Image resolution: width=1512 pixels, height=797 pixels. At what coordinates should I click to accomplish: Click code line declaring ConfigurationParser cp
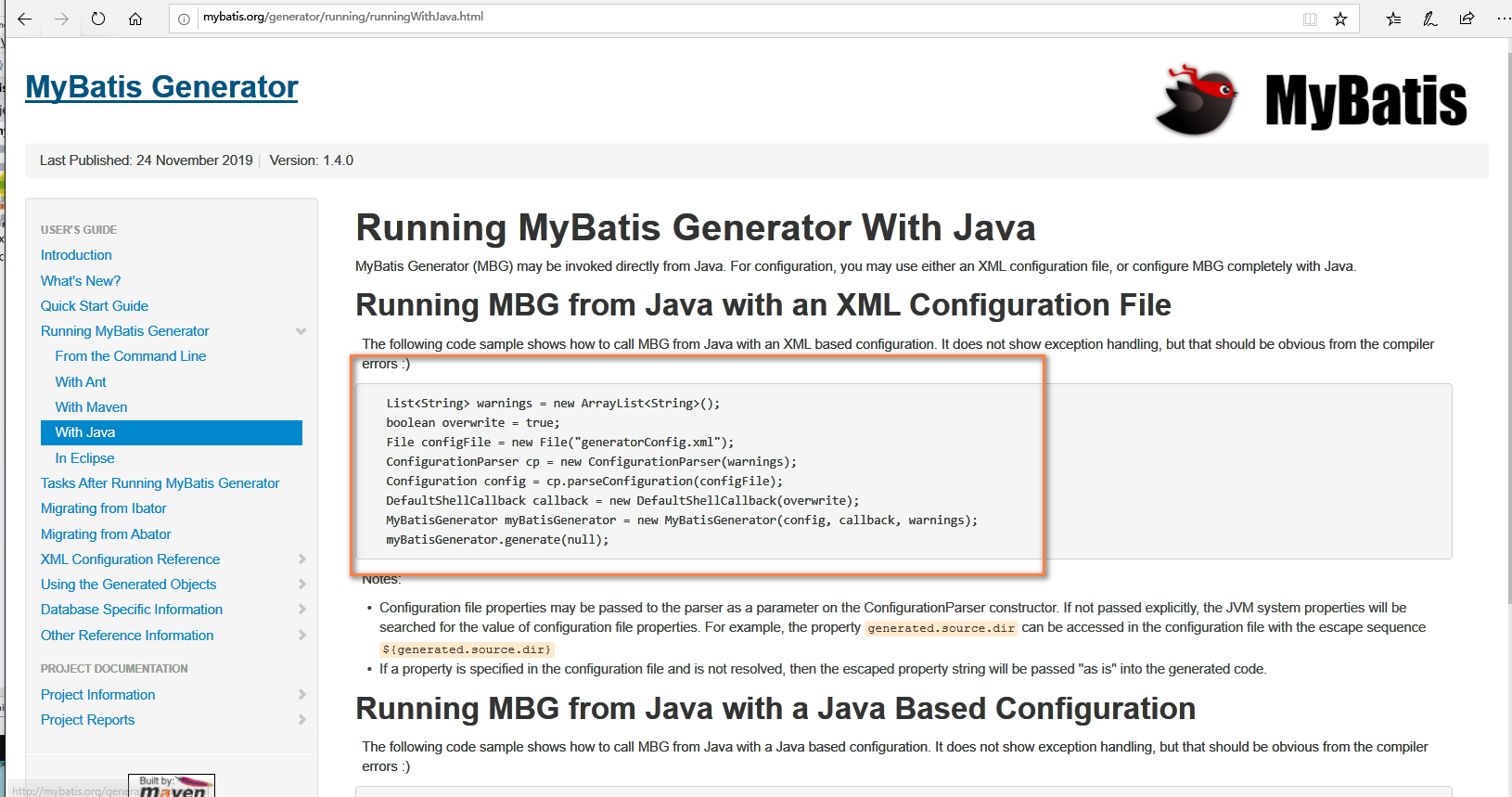pos(591,462)
